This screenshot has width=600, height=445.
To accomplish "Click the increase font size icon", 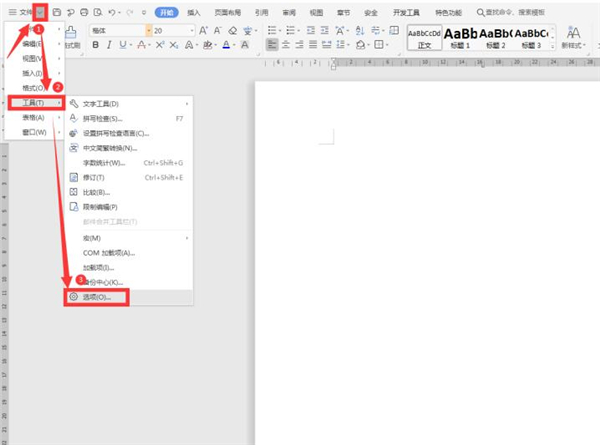I will tap(203, 30).
